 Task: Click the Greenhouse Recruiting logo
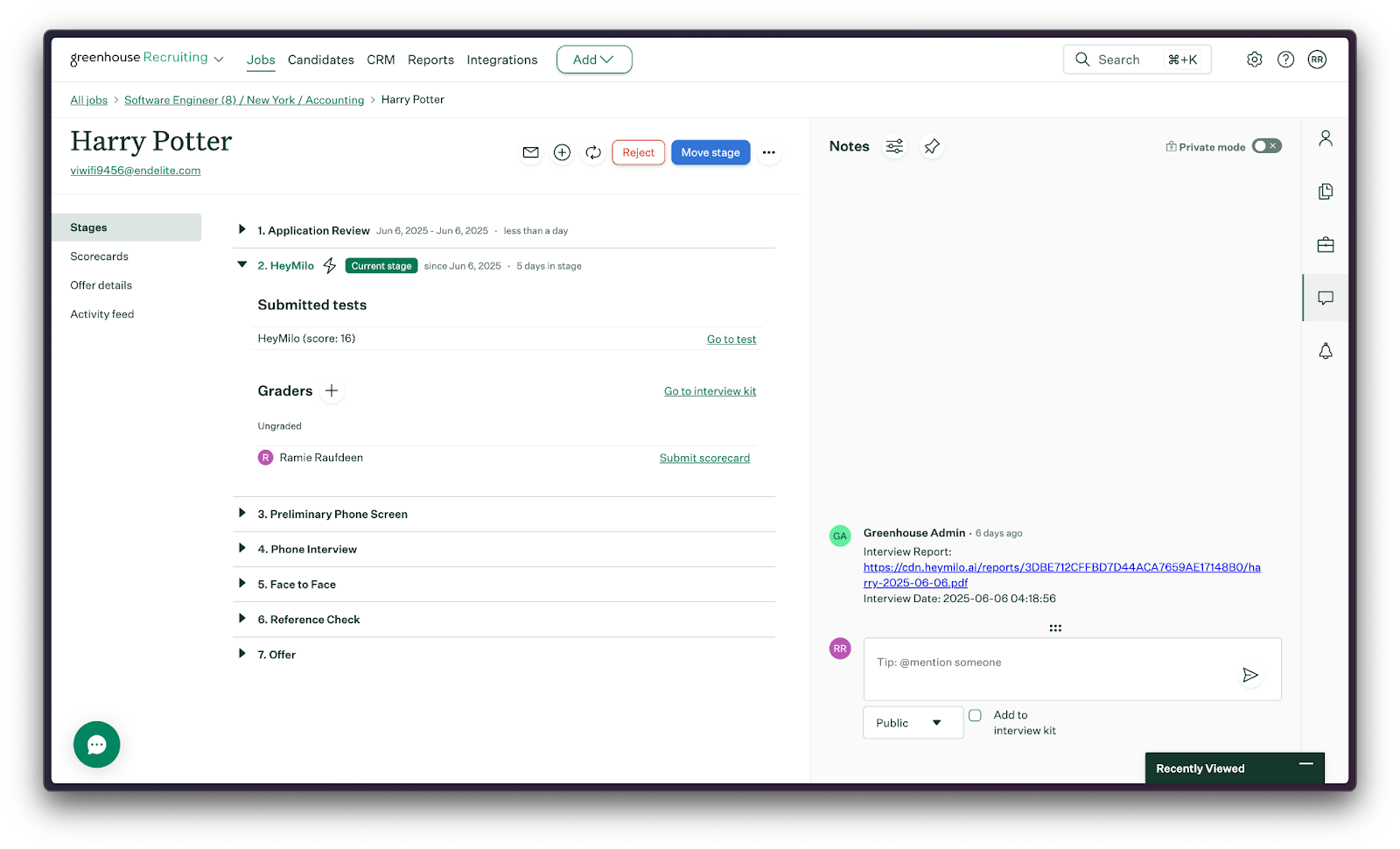tap(139, 58)
